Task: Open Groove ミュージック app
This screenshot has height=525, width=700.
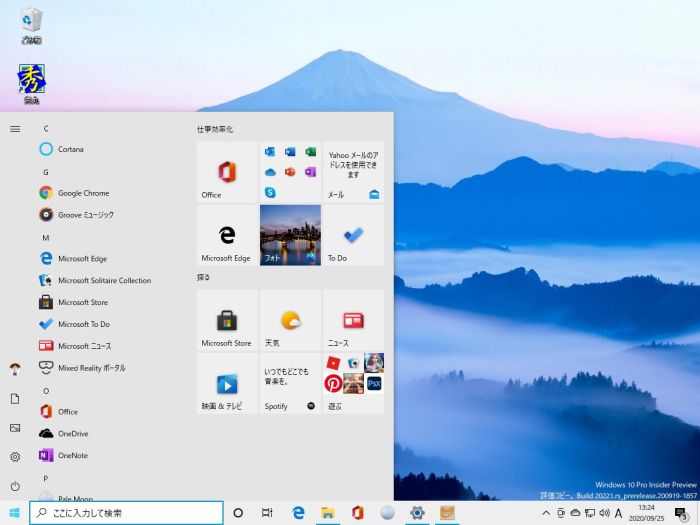Action: pyautogui.click(x=85, y=215)
